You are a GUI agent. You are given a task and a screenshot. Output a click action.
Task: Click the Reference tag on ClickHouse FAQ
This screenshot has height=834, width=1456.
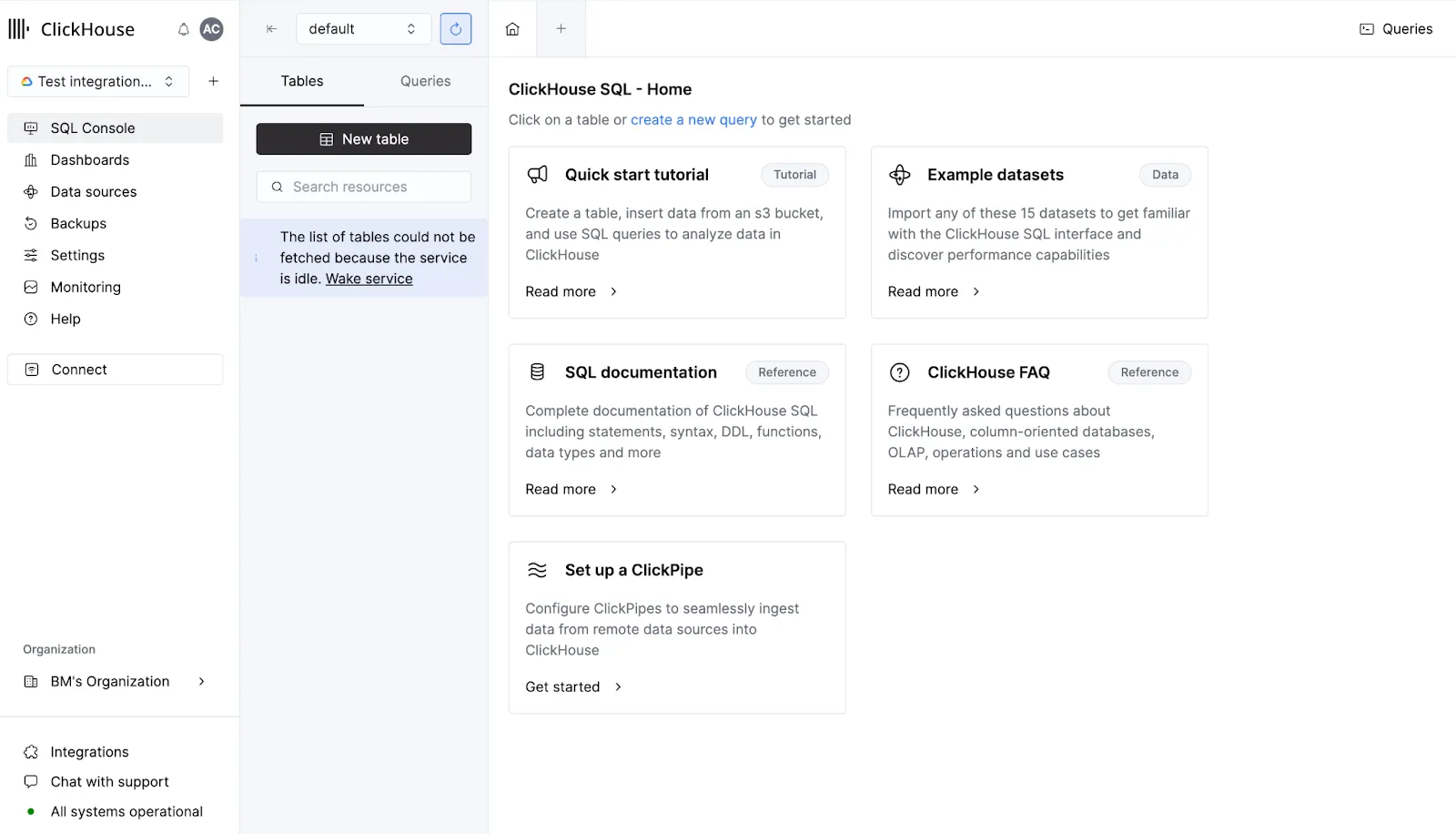[1149, 372]
